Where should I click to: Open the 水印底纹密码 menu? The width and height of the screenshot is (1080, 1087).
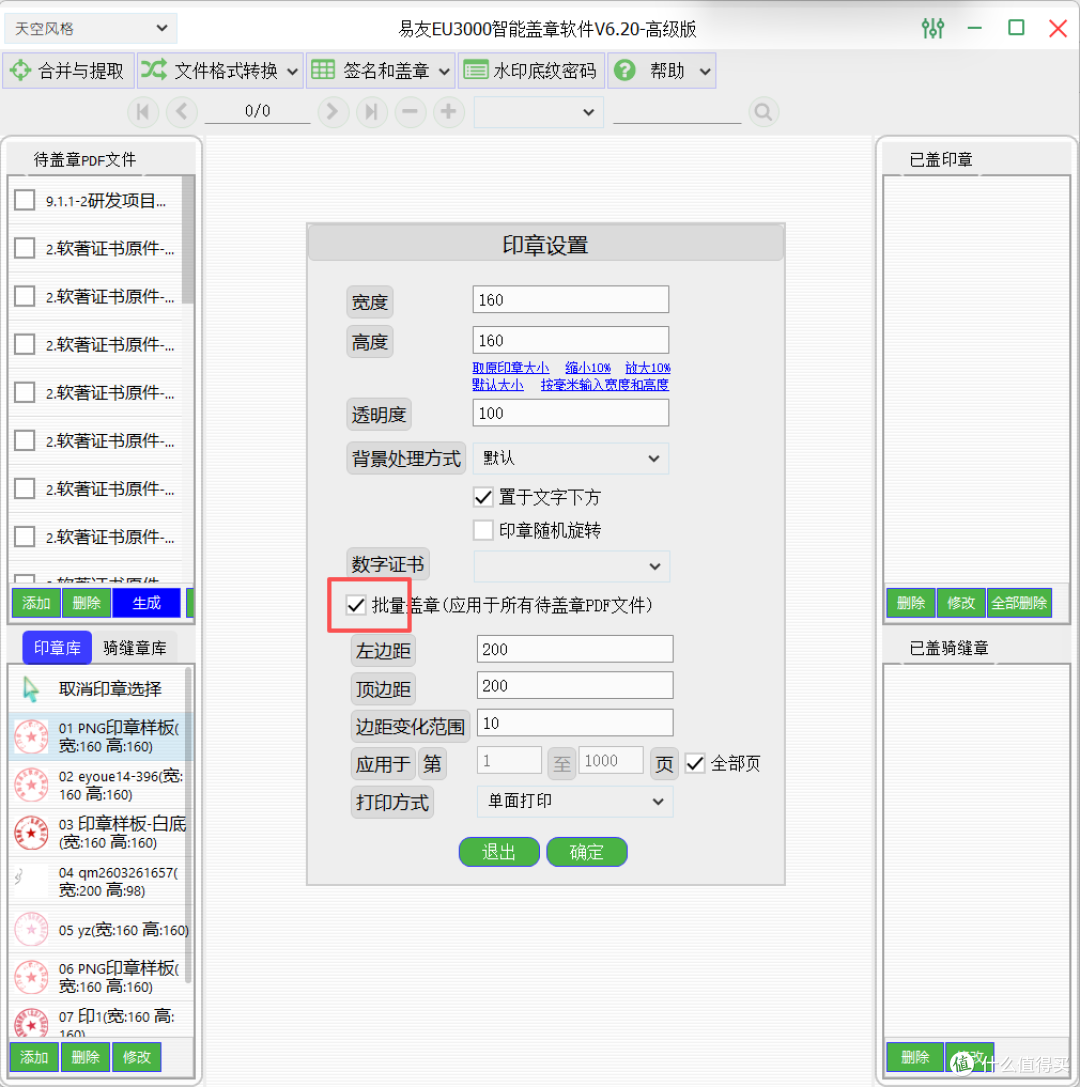531,71
